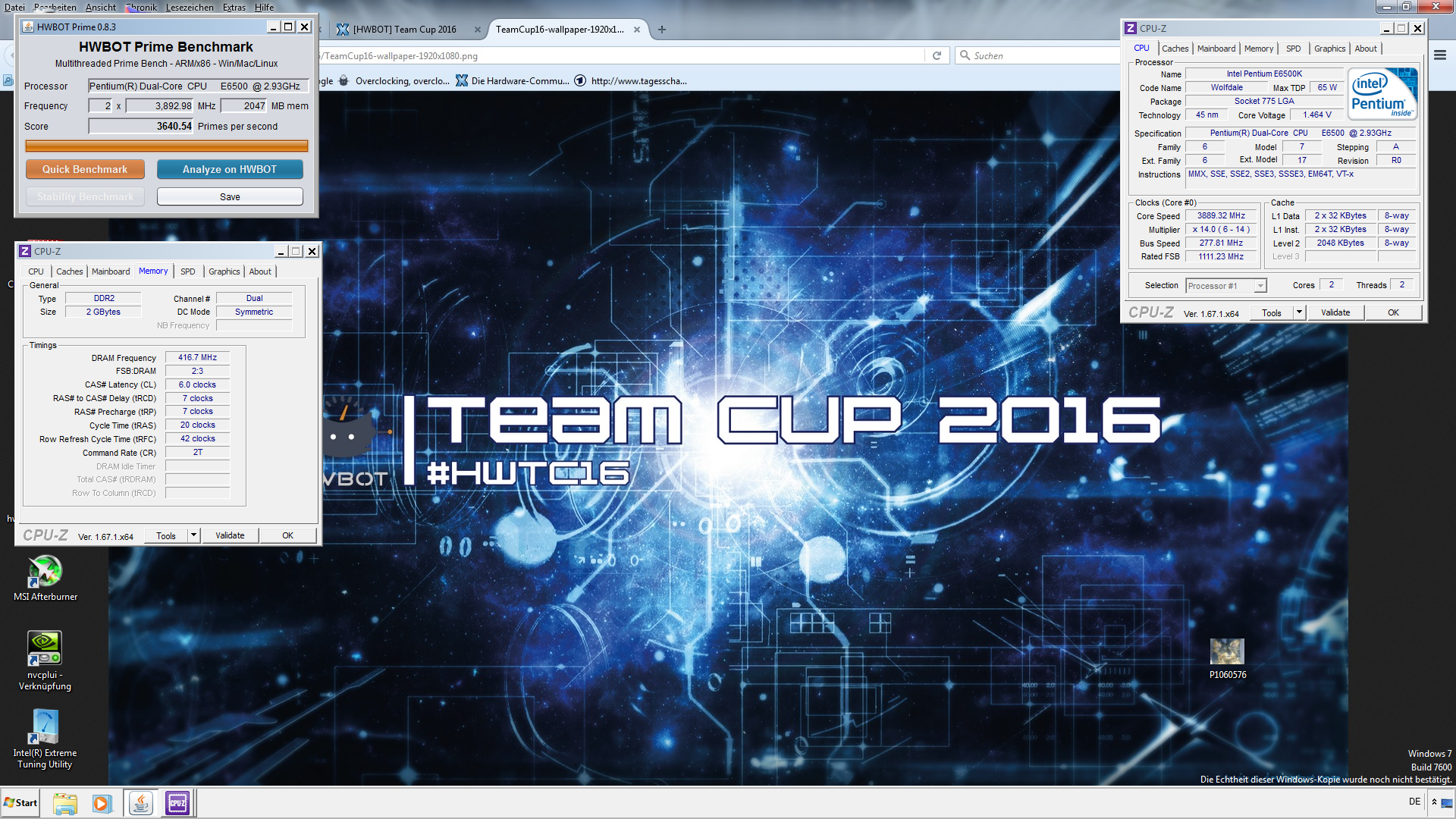The image size is (1456, 819).
Task: Switch to Caches tab in right CPU-Z window
Action: pyautogui.click(x=1175, y=49)
